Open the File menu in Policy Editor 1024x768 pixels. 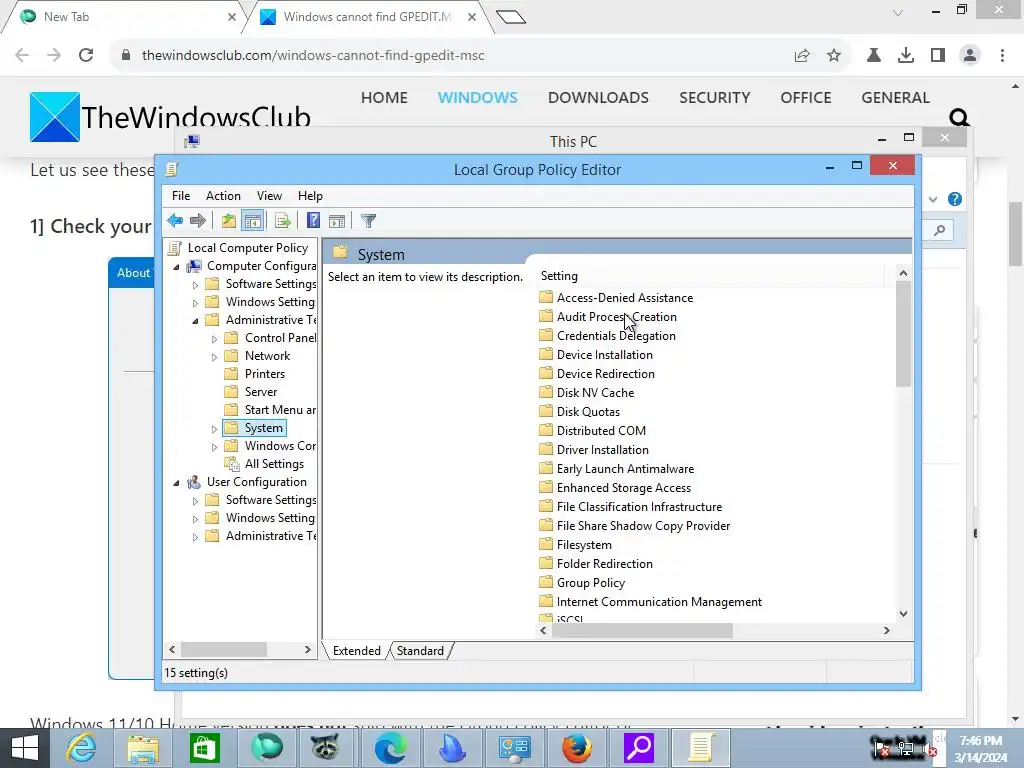181,196
